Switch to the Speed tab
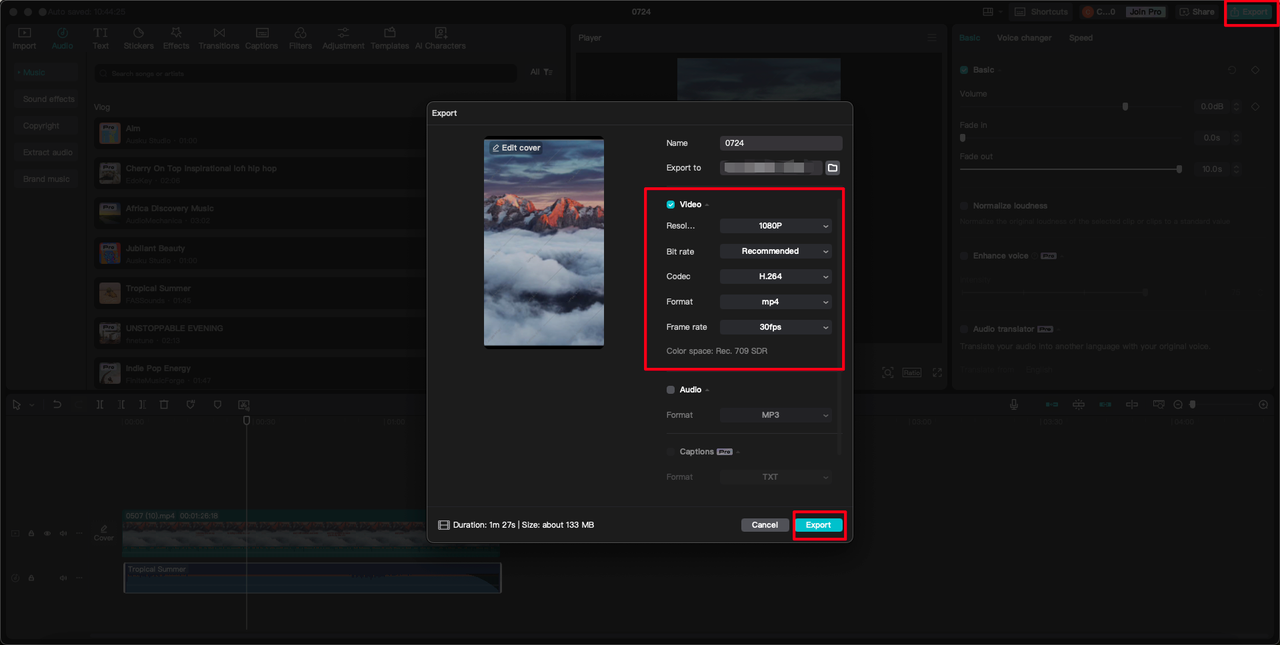 click(x=1080, y=38)
